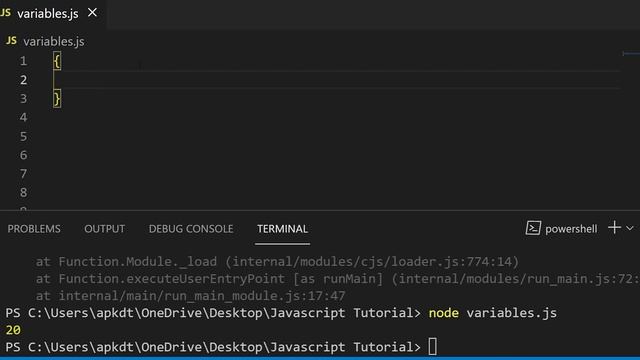Screen dimensions: 640x360
Task: Click the powershell terminal label
Action: pyautogui.click(x=571, y=229)
